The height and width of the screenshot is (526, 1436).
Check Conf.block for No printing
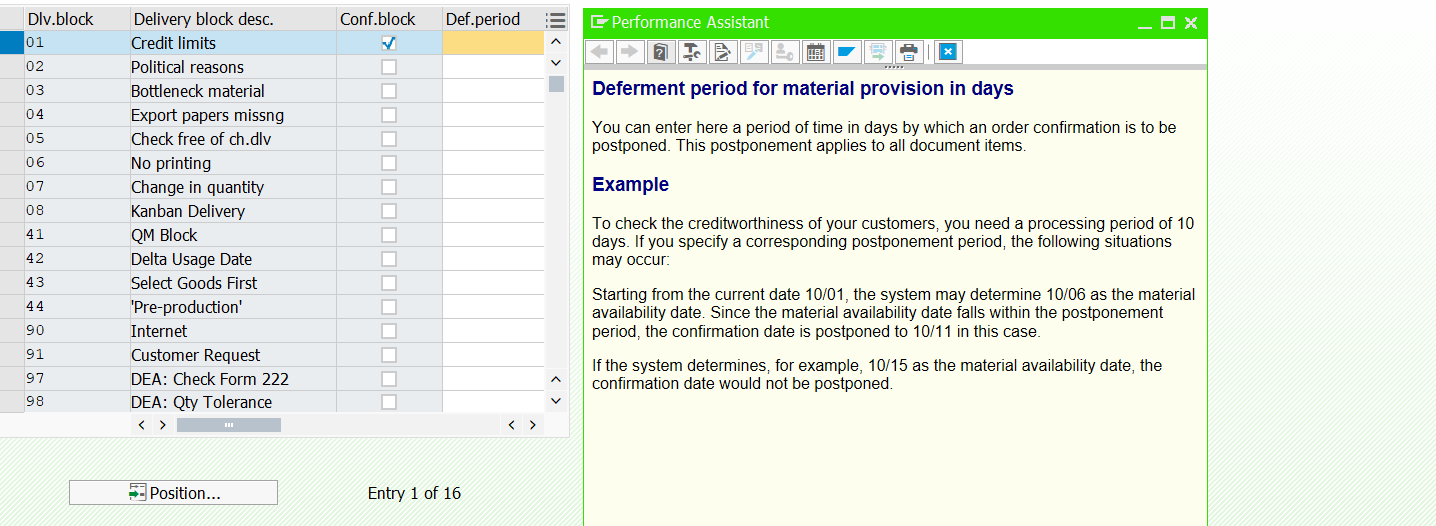click(x=389, y=163)
